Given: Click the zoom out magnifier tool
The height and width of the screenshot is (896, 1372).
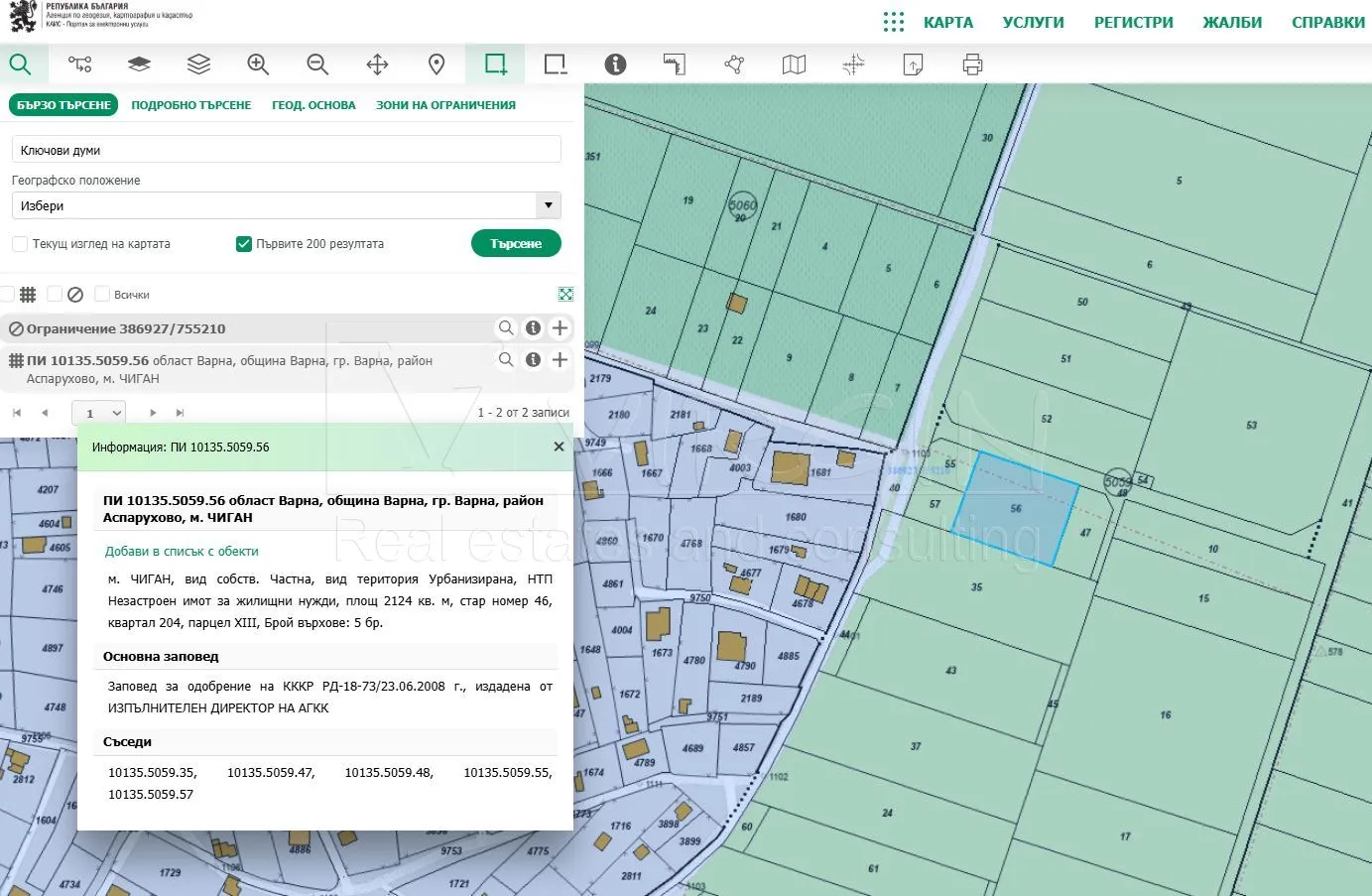Looking at the screenshot, I should click(317, 64).
